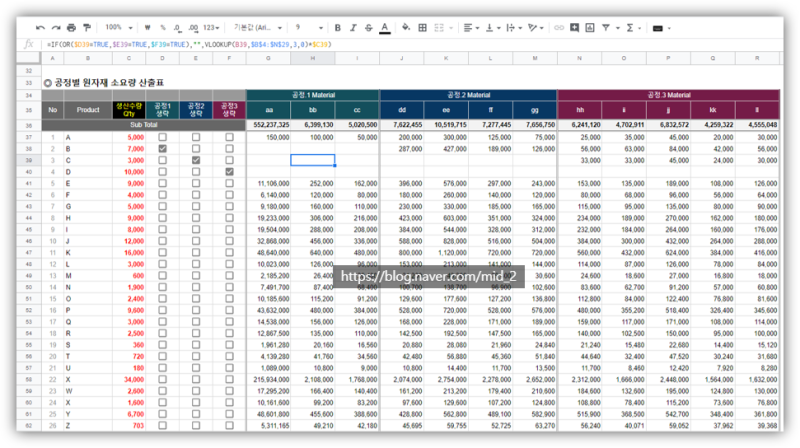Click the insert chart icon
Screen dimensions: 800x448
coord(590,28)
